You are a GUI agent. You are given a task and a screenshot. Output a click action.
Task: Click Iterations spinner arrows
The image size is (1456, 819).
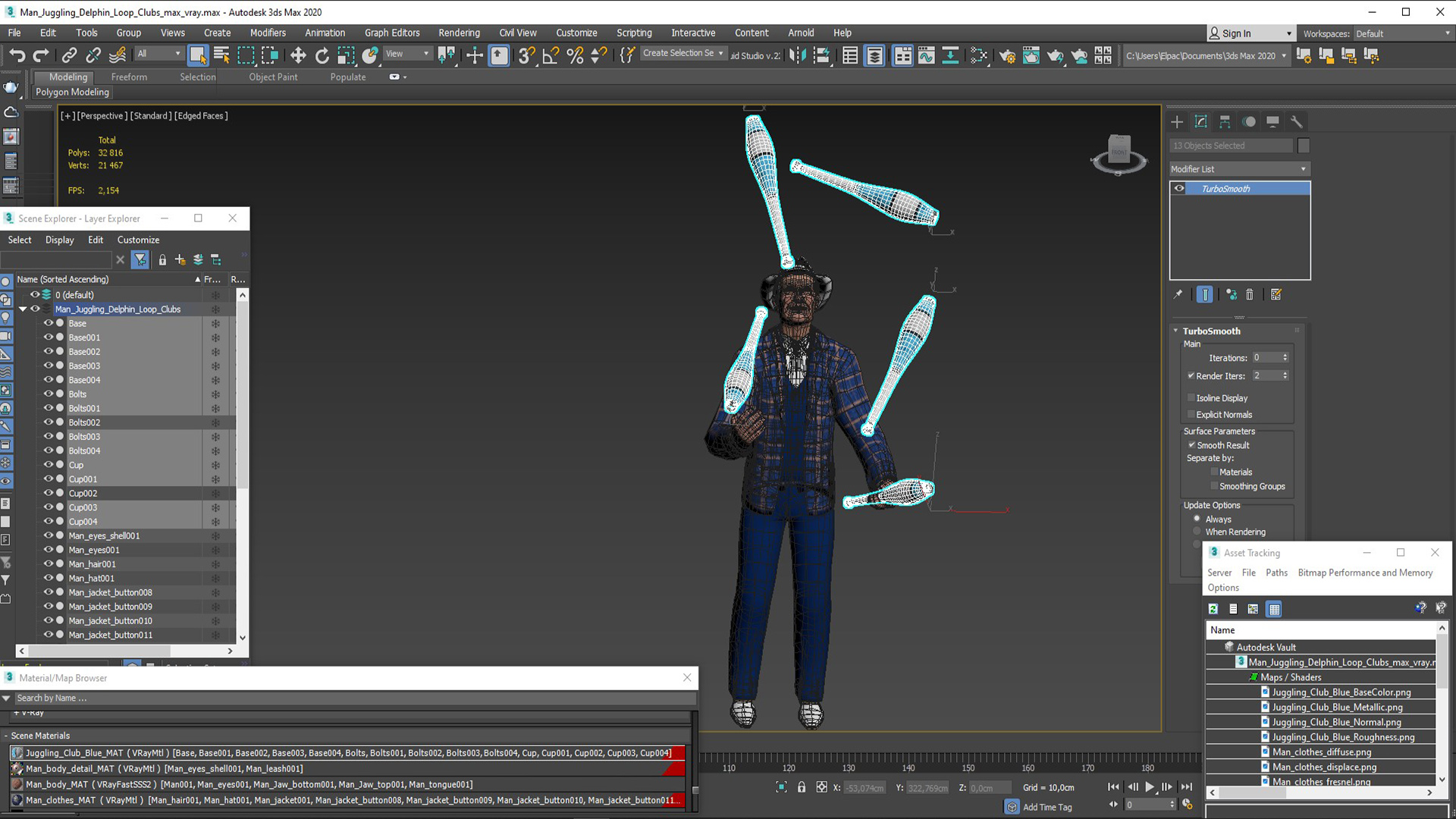point(1285,357)
